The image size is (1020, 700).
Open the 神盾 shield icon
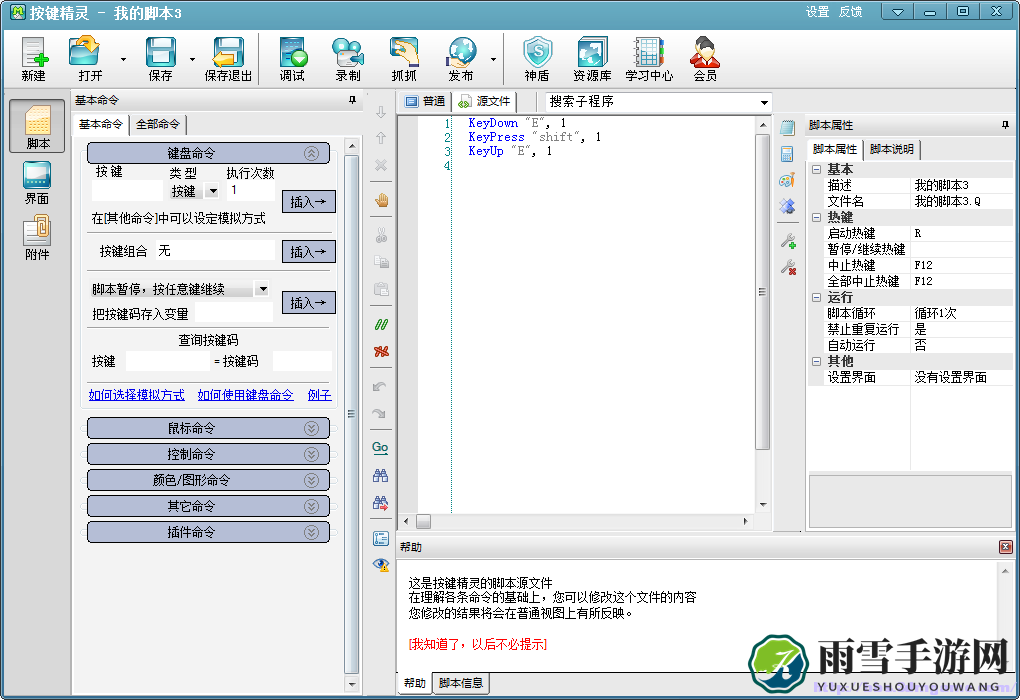pos(537,59)
